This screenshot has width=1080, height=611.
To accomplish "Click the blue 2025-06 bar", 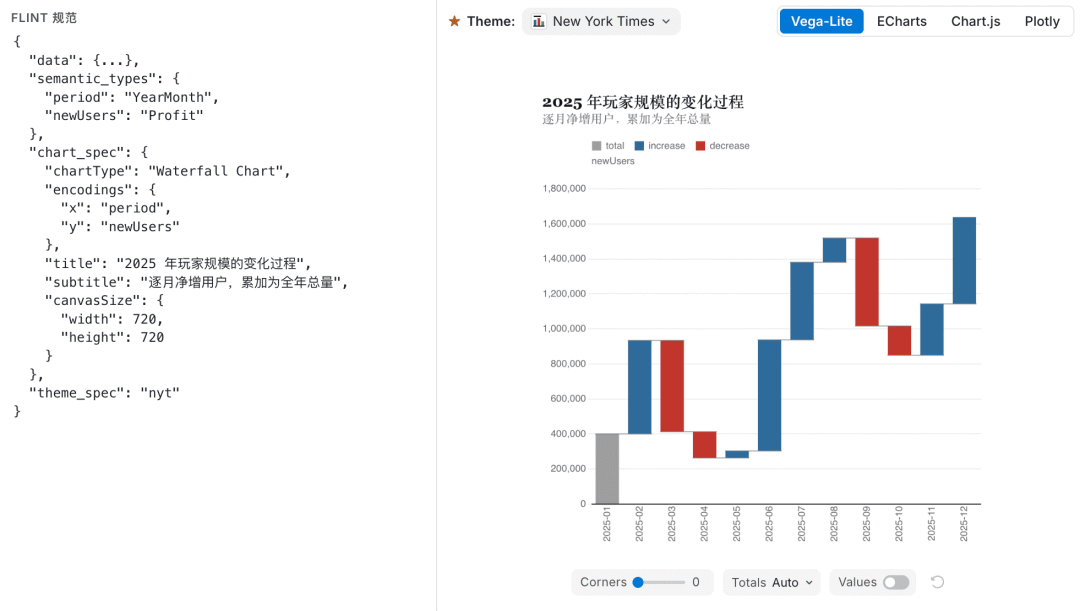I will tap(769, 395).
